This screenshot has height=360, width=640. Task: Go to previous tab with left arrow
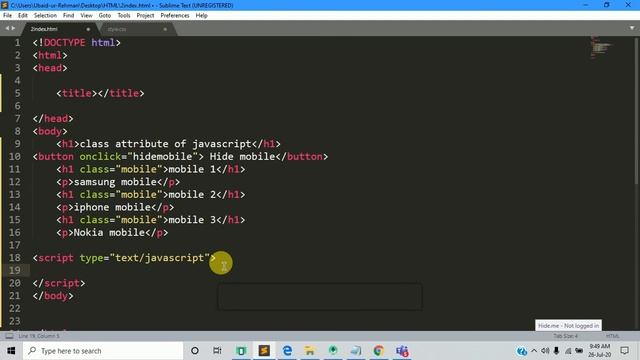7,28
